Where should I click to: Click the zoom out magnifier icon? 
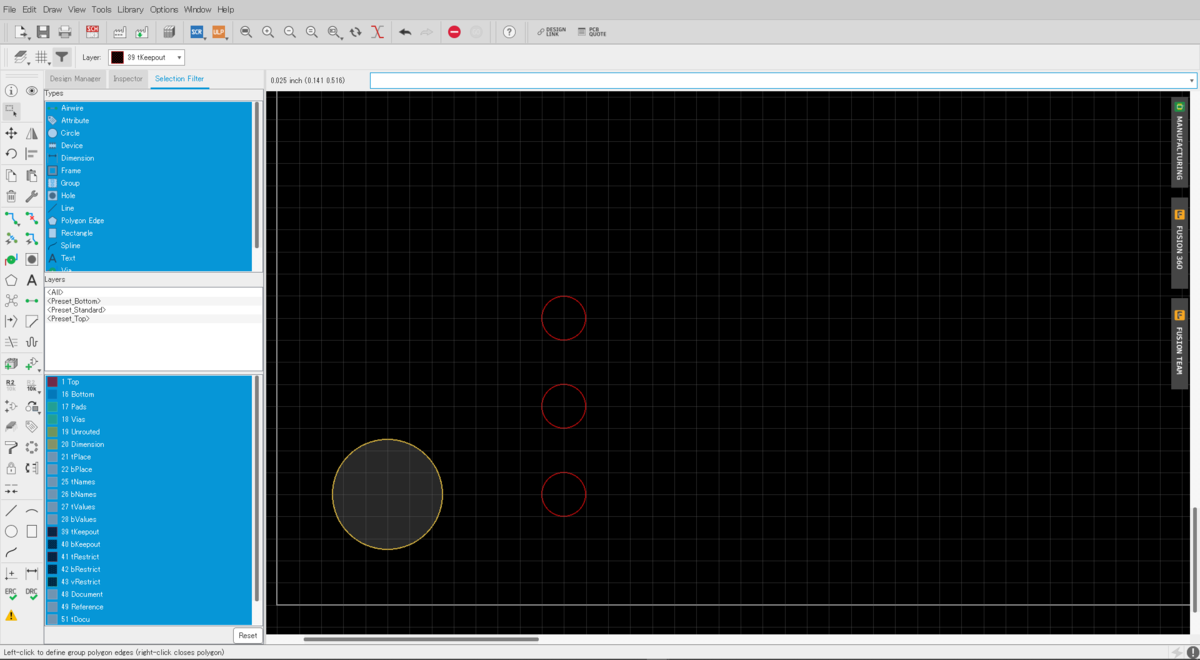[x=290, y=32]
